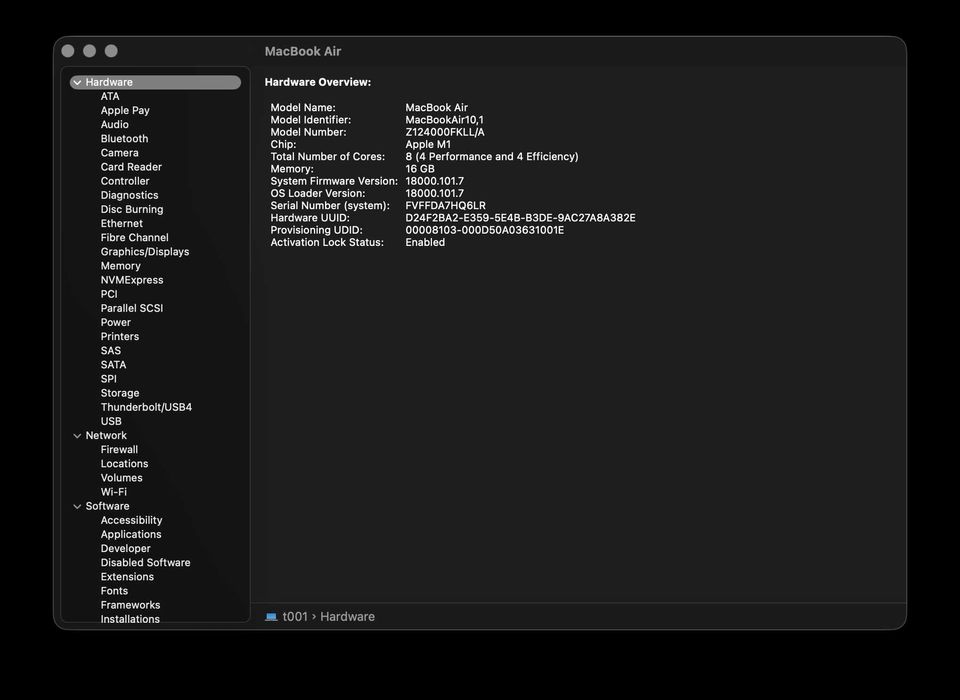Open the Storage section
The image size is (960, 700).
pos(120,393)
